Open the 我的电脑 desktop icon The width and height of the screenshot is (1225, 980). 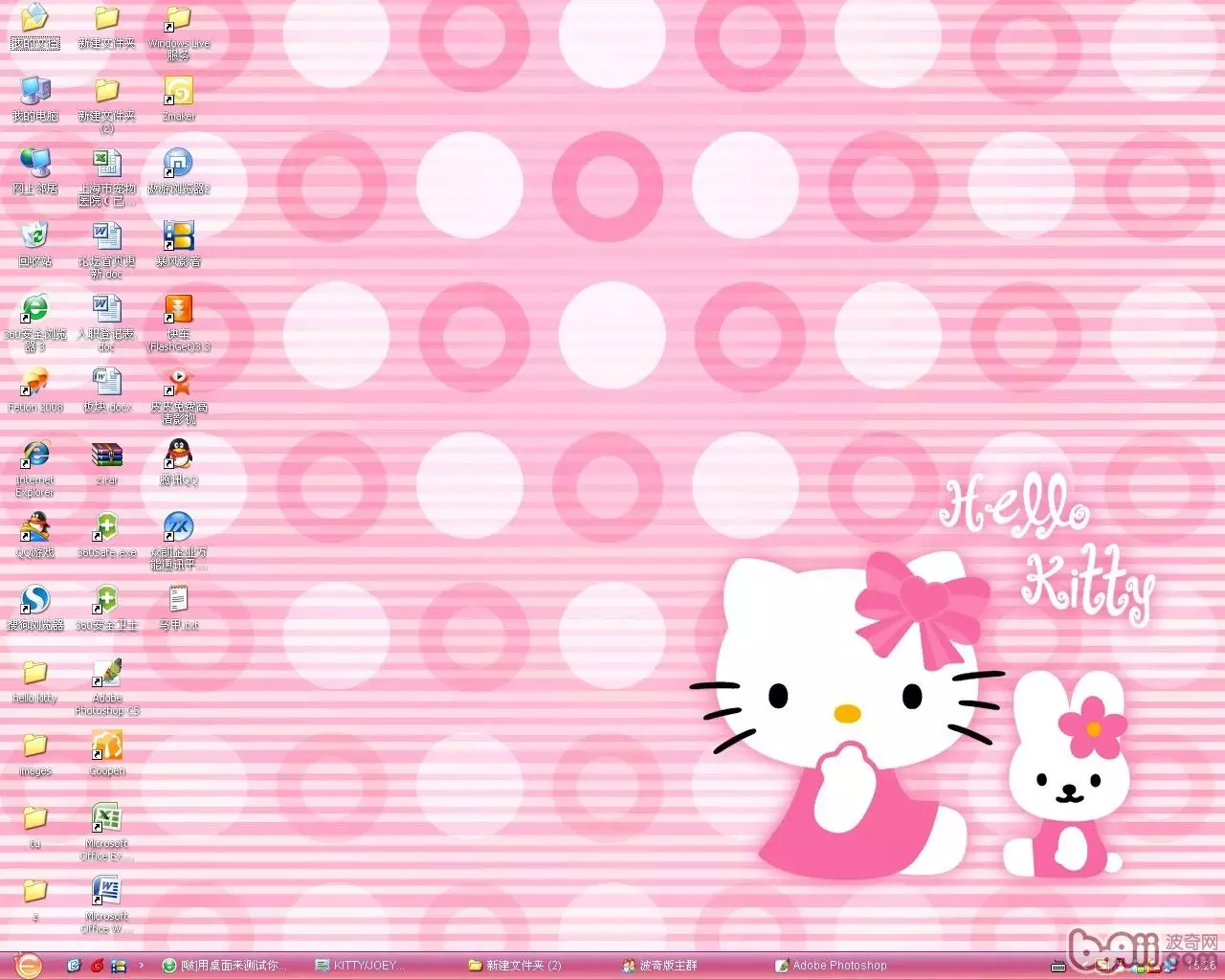[x=34, y=99]
